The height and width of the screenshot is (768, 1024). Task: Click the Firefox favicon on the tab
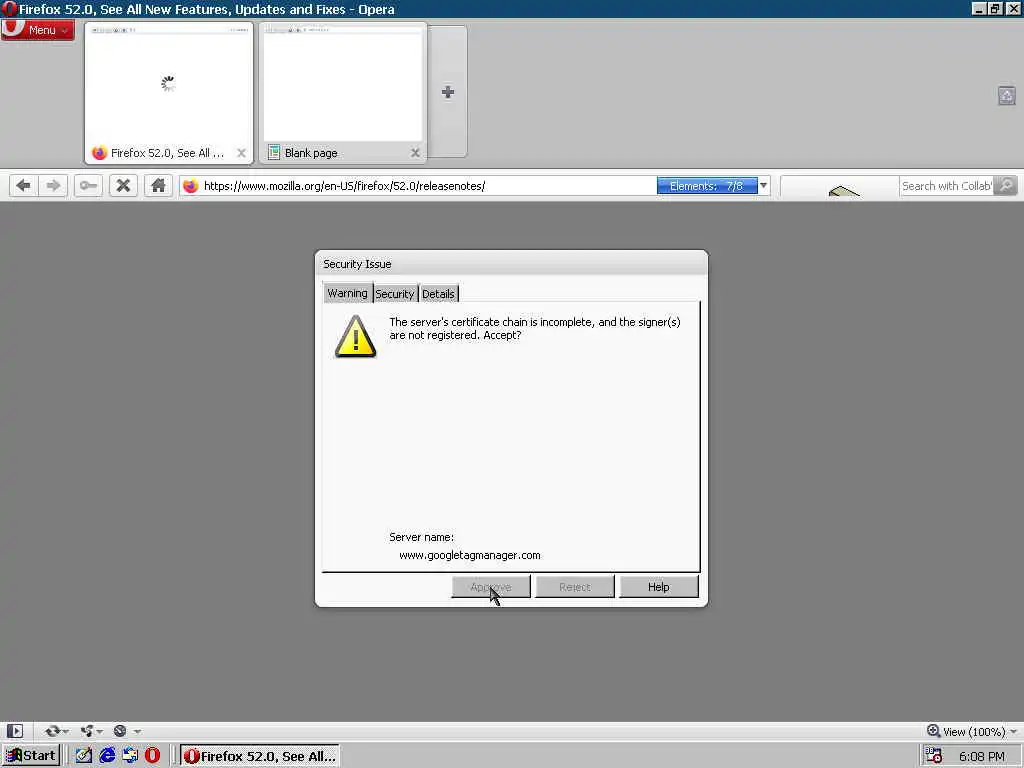tap(99, 153)
